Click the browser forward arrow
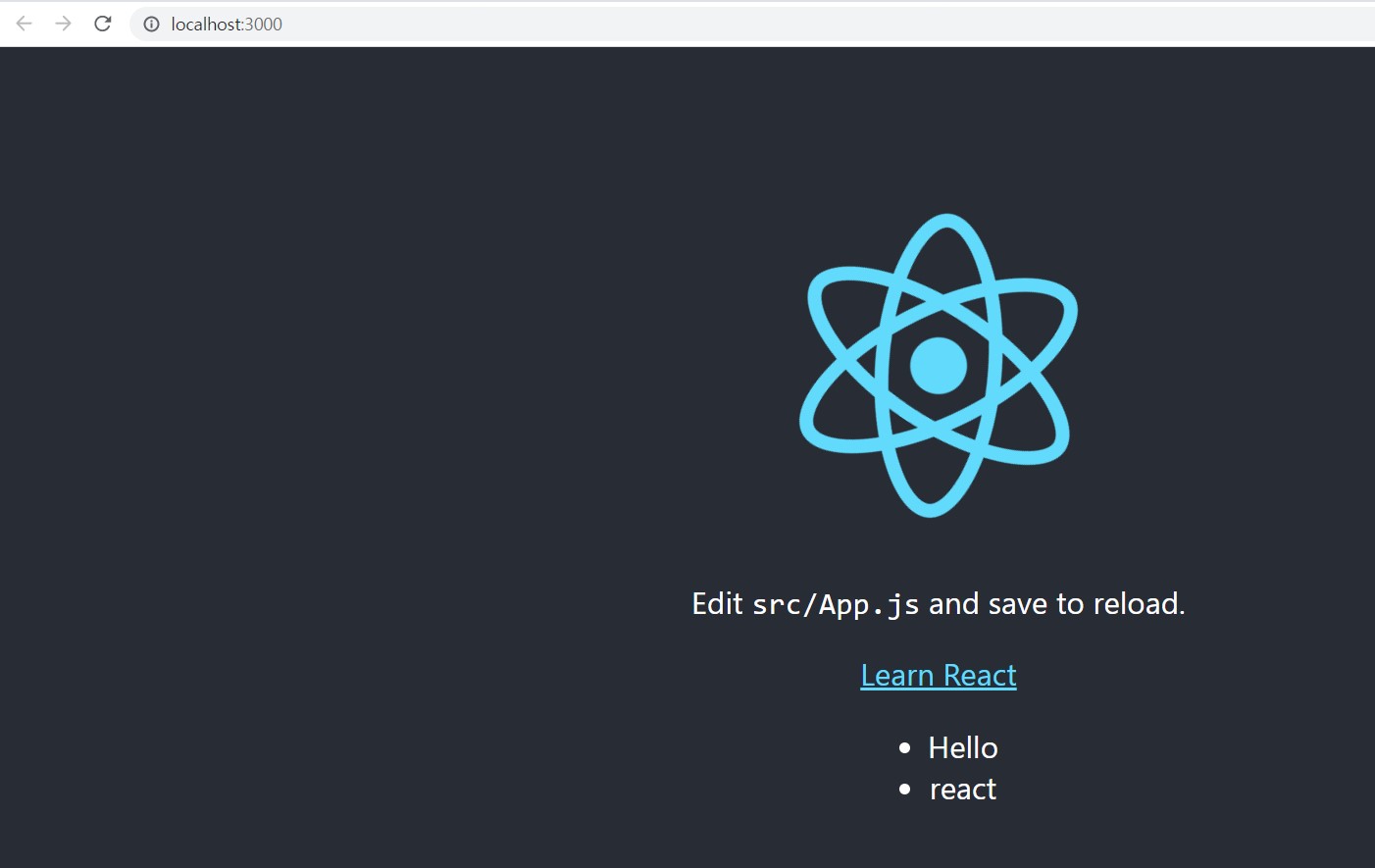The height and width of the screenshot is (868, 1375). pyautogui.click(x=64, y=24)
